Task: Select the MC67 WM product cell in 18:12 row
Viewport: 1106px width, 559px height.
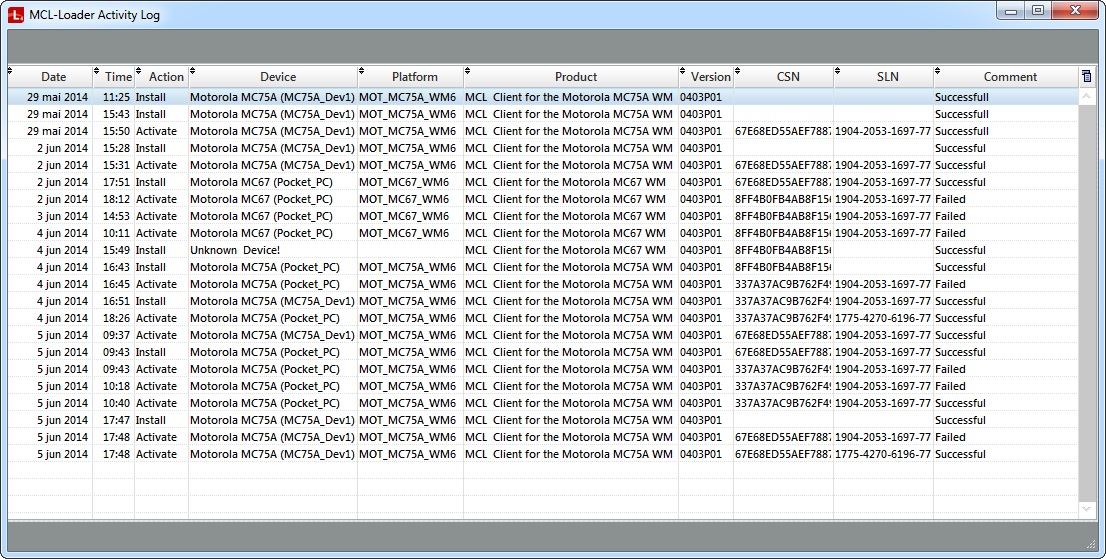Action: click(x=566, y=199)
